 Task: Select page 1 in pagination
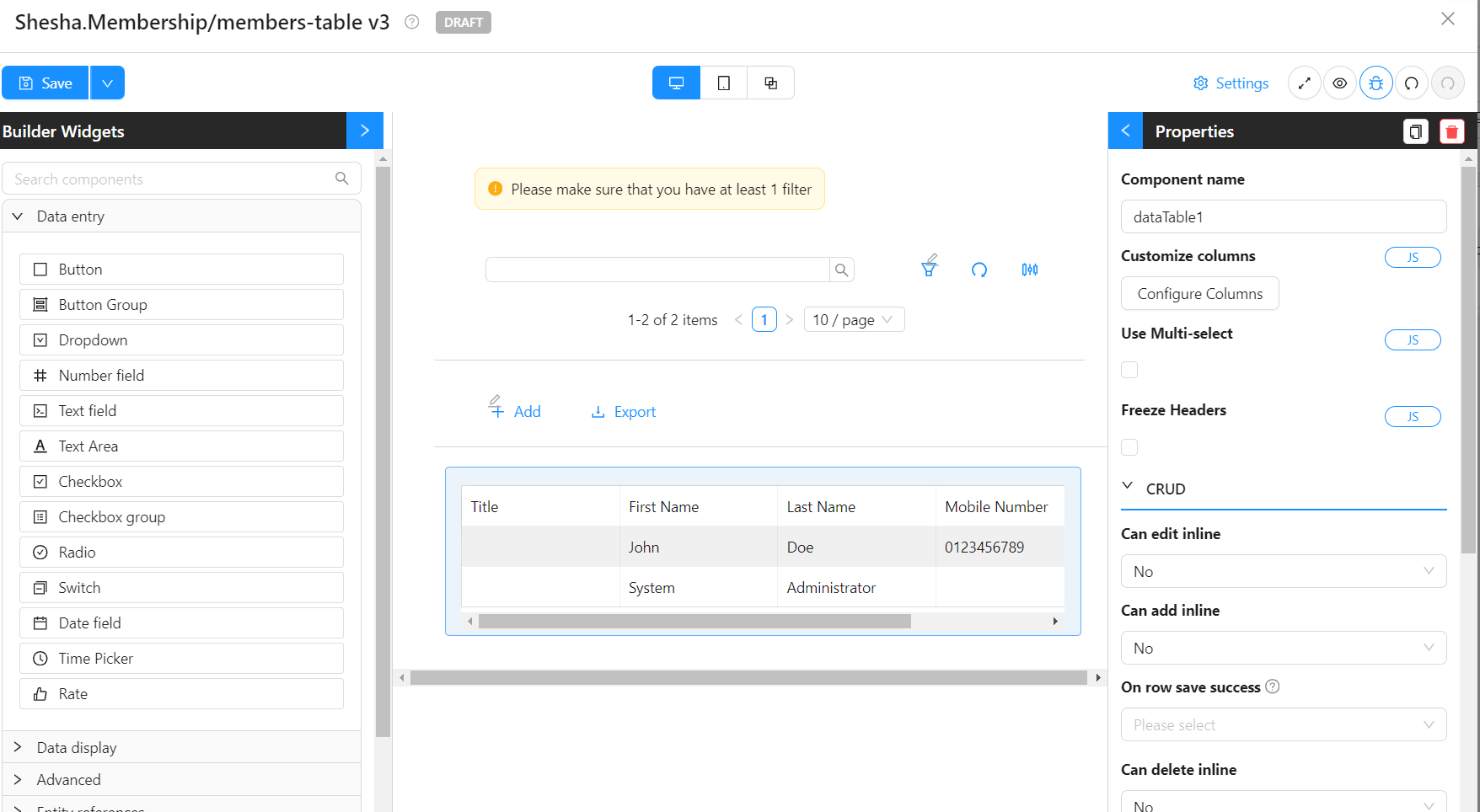(764, 319)
